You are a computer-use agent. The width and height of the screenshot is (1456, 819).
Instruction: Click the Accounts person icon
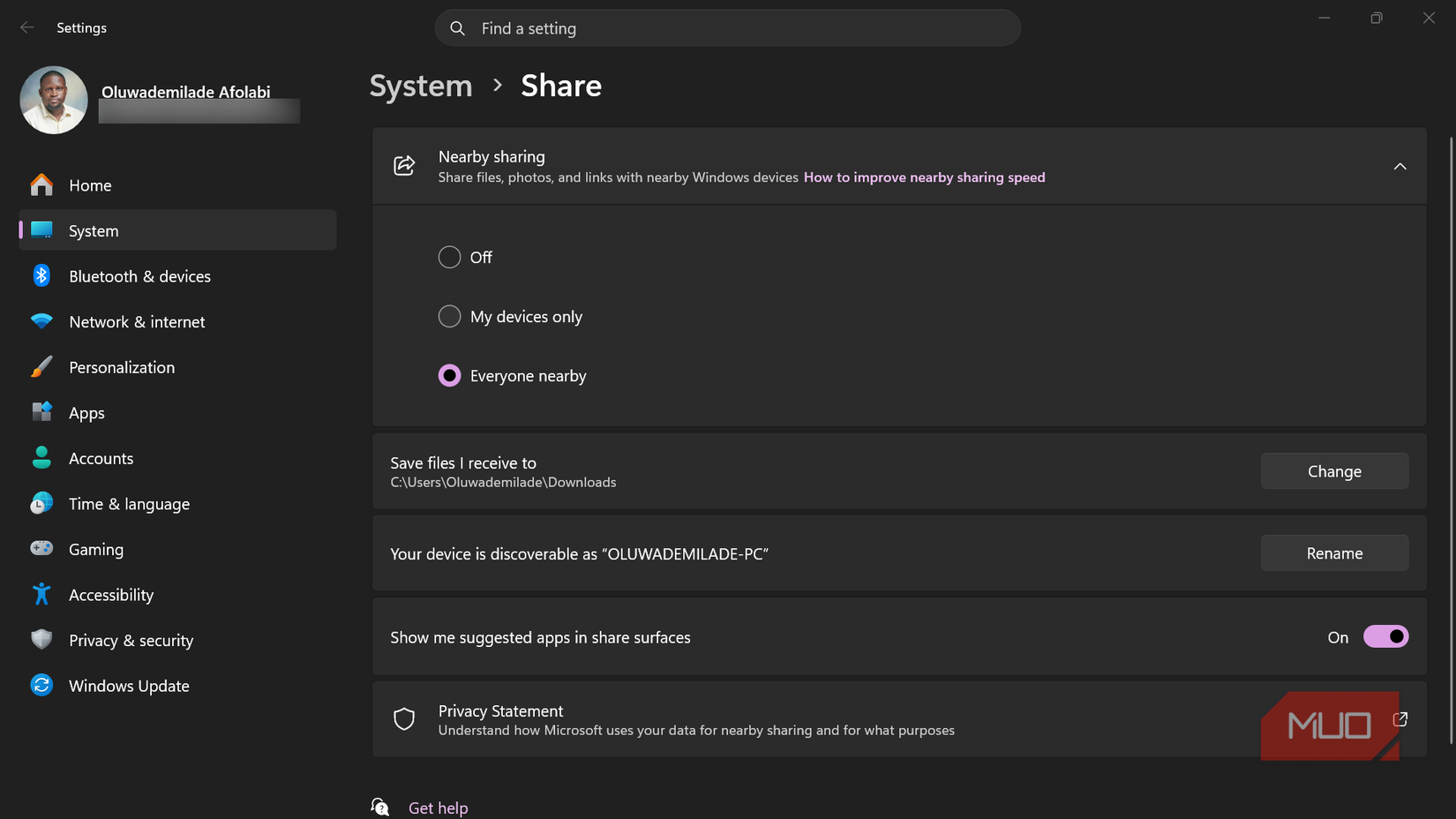point(41,457)
